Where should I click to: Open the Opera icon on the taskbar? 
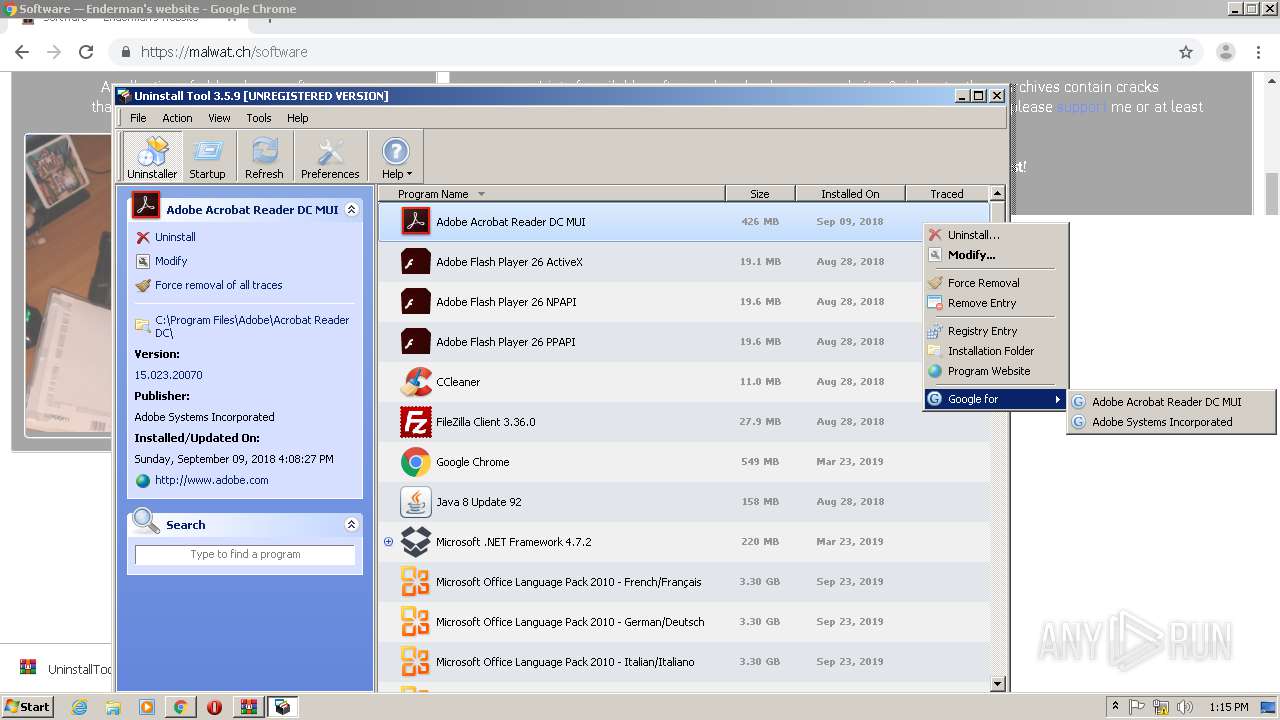point(214,707)
